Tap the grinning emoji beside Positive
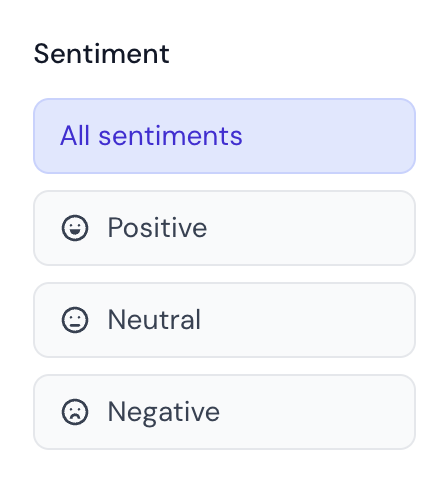The width and height of the screenshot is (446, 492). tap(75, 228)
